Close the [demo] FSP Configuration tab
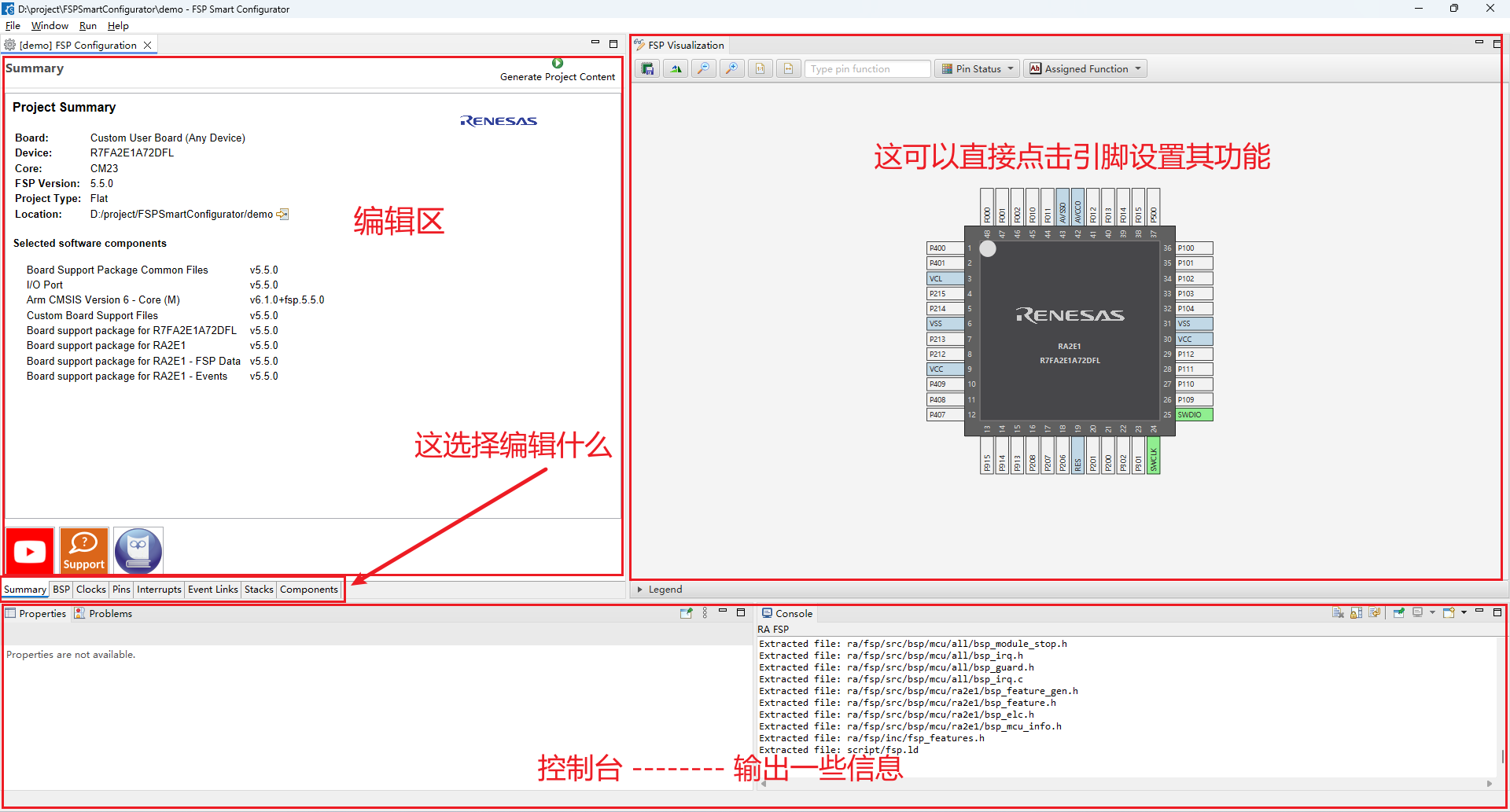The image size is (1510, 812). (147, 46)
